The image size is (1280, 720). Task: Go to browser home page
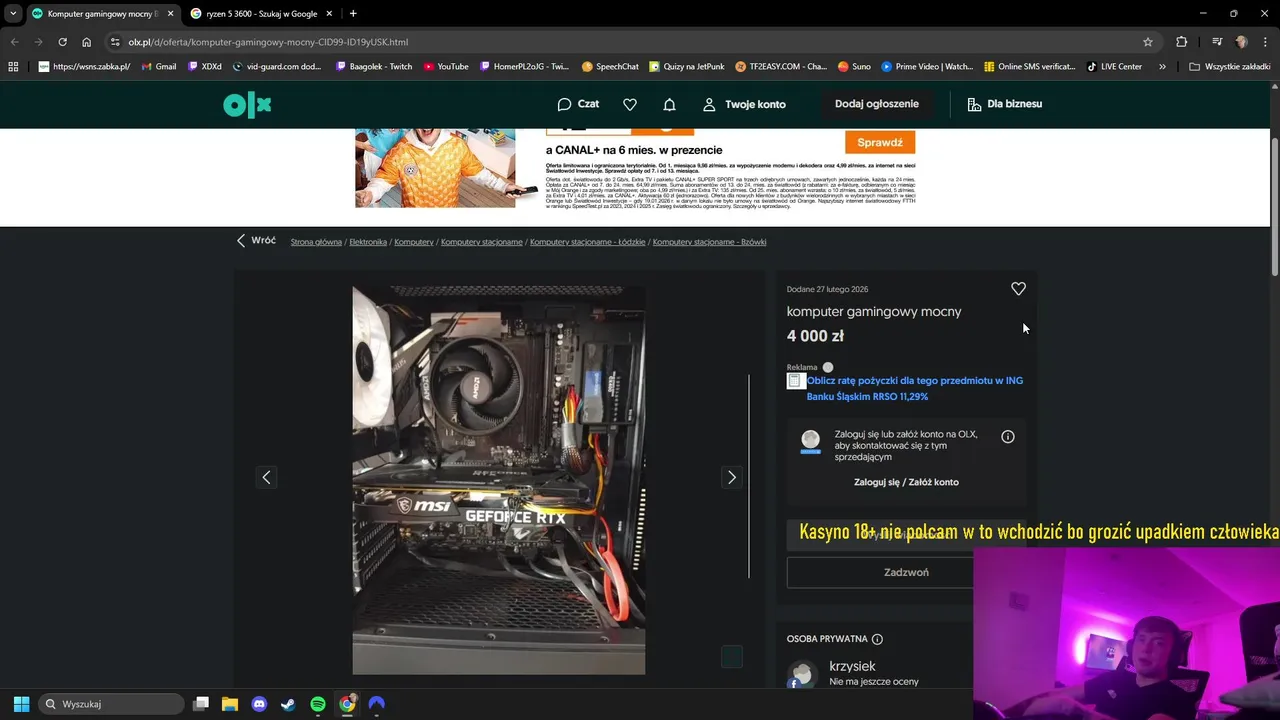86,42
